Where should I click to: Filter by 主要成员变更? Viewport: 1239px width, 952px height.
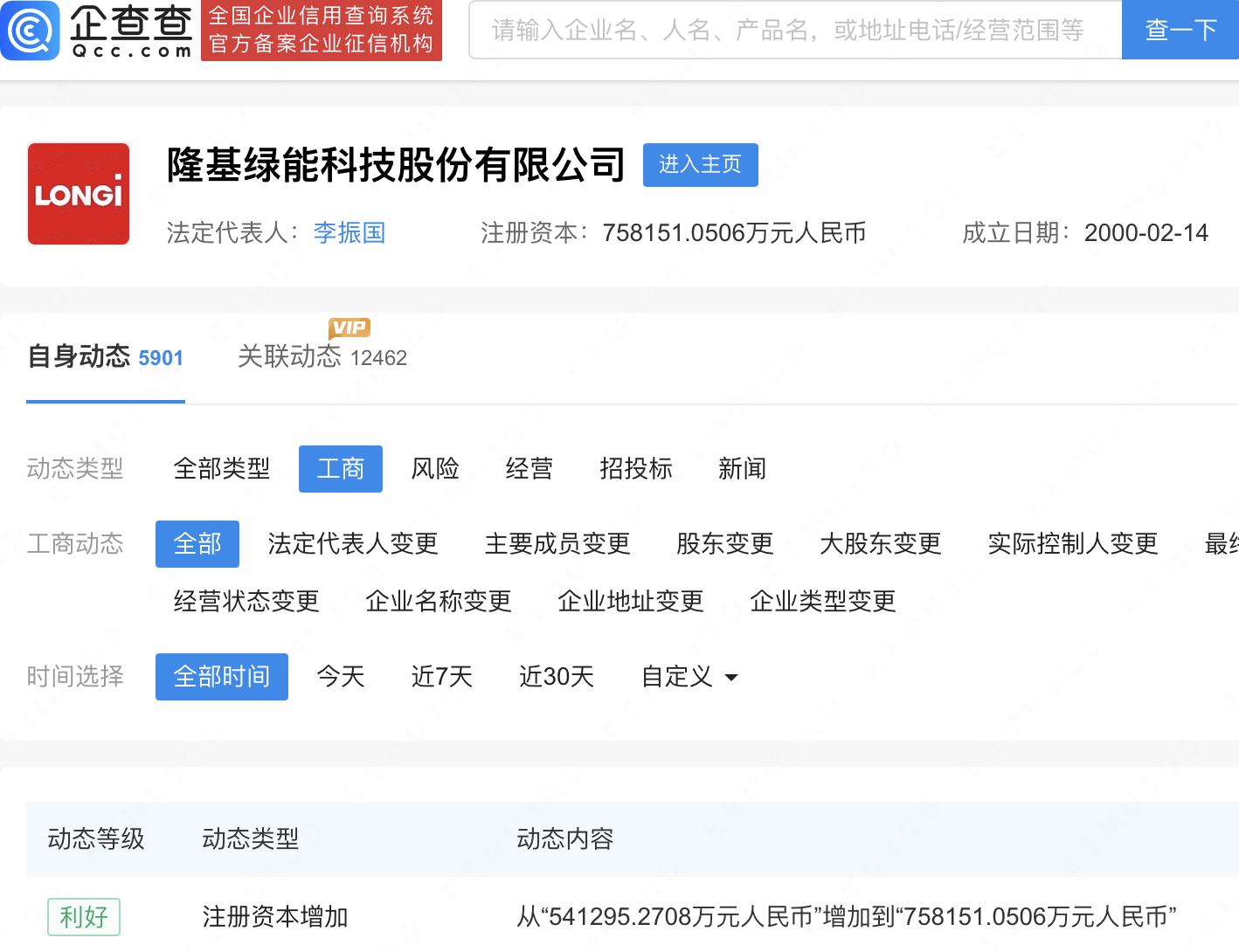pyautogui.click(x=557, y=544)
